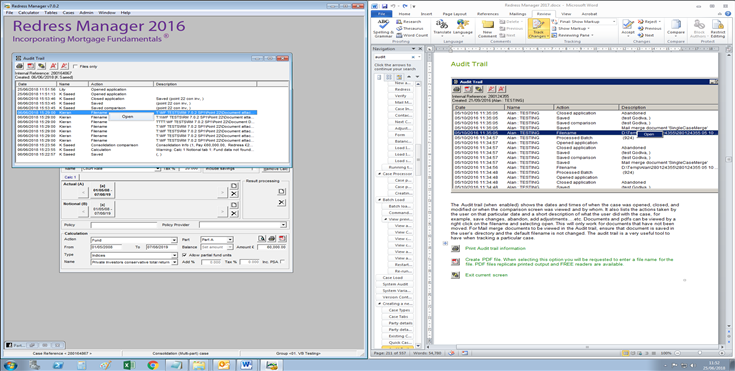735x371 pixels.
Task: Click the Amount £ input field
Action: pyautogui.click(x=272, y=247)
